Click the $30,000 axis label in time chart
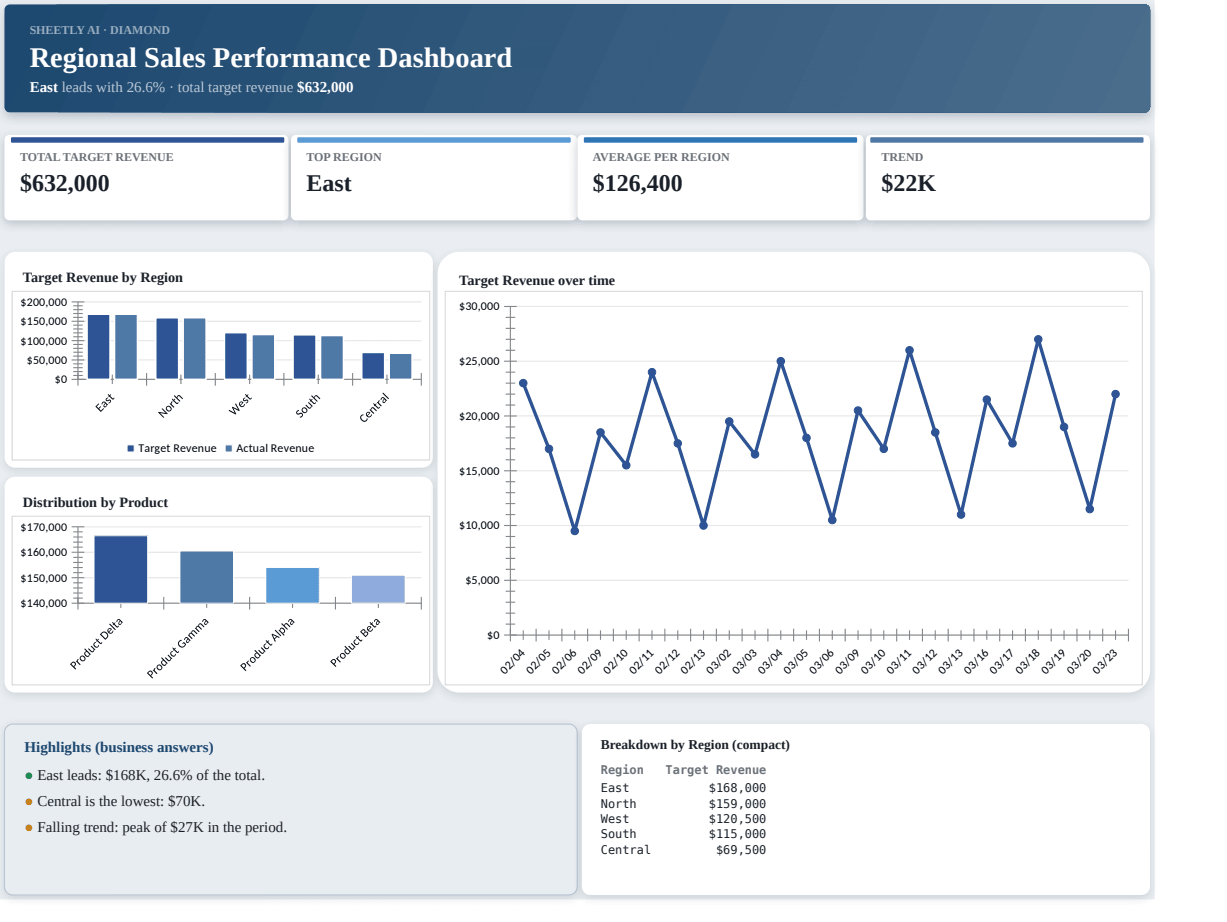Screen dimensions: 1227x922 479,306
